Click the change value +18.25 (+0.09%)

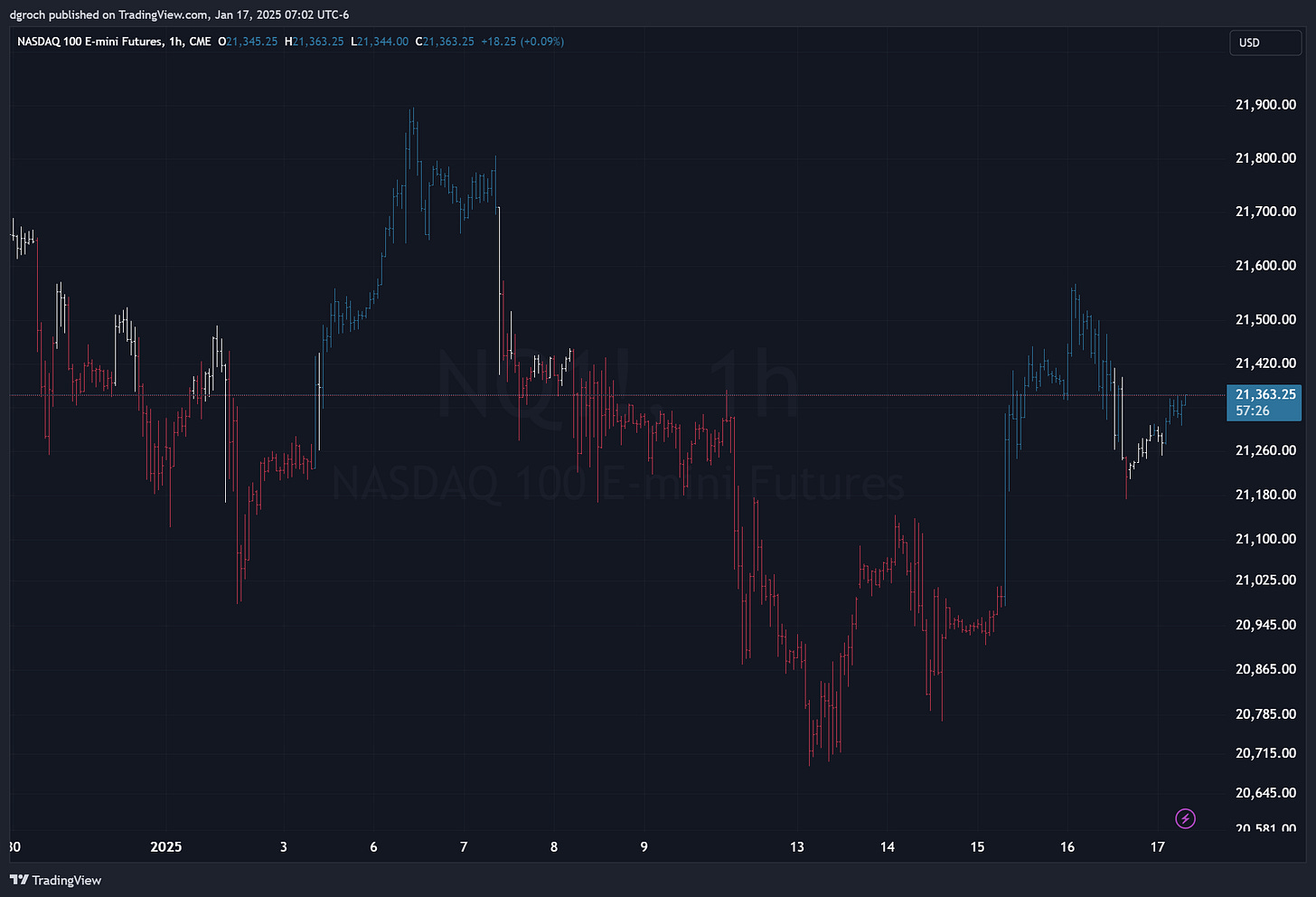tap(522, 42)
